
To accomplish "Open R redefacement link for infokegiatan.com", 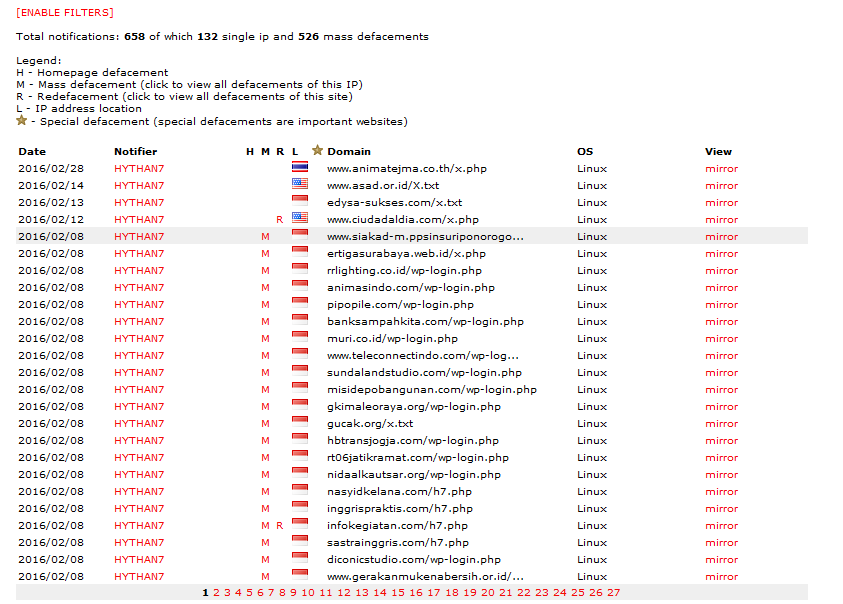I will coord(280,525).
